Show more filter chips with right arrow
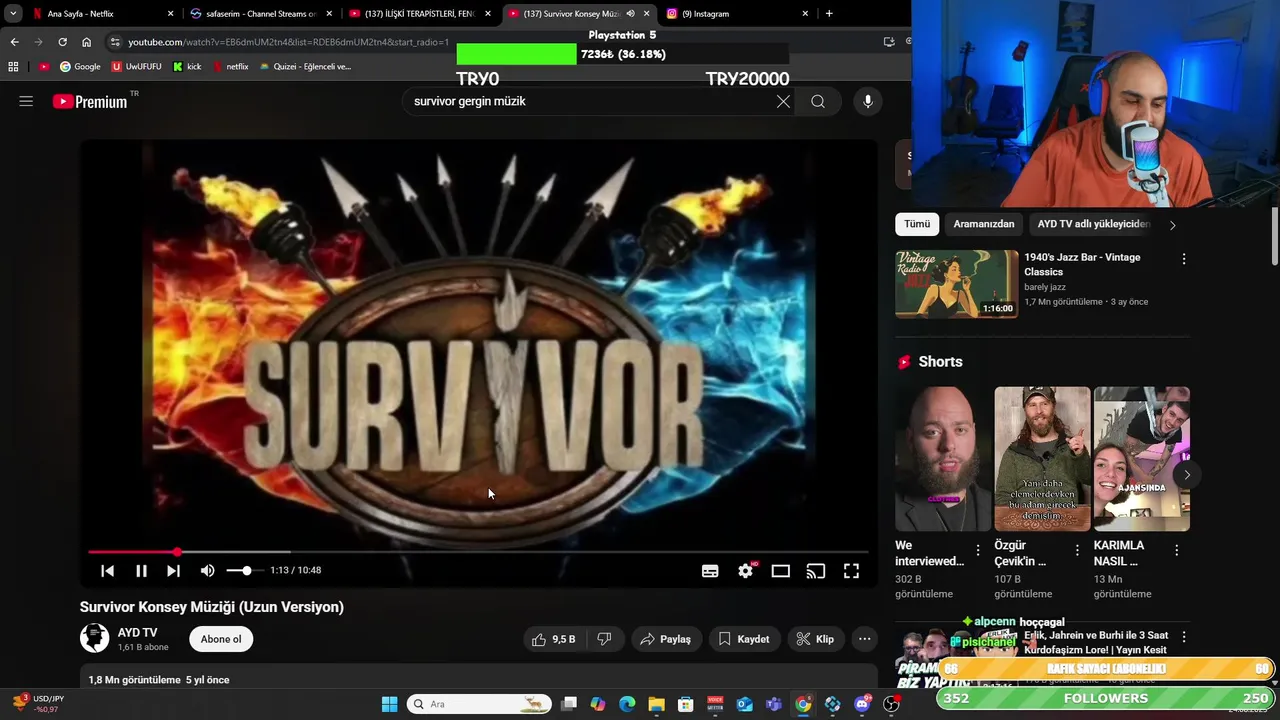1280x720 pixels. click(1173, 225)
